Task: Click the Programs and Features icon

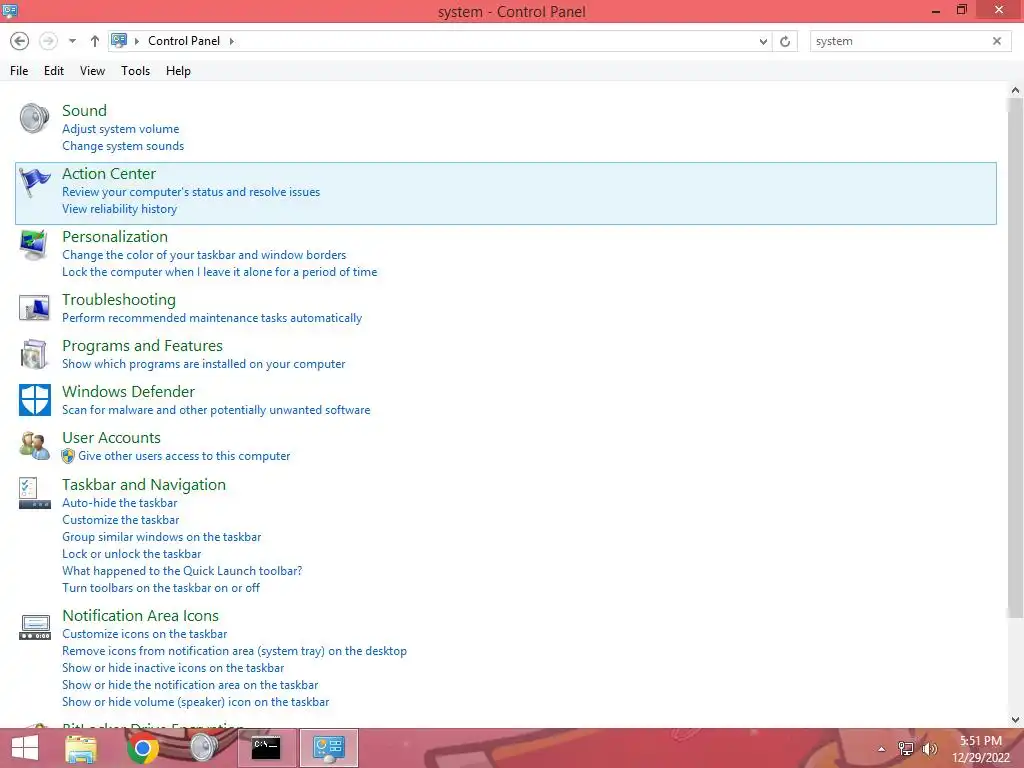Action: pyautogui.click(x=34, y=354)
